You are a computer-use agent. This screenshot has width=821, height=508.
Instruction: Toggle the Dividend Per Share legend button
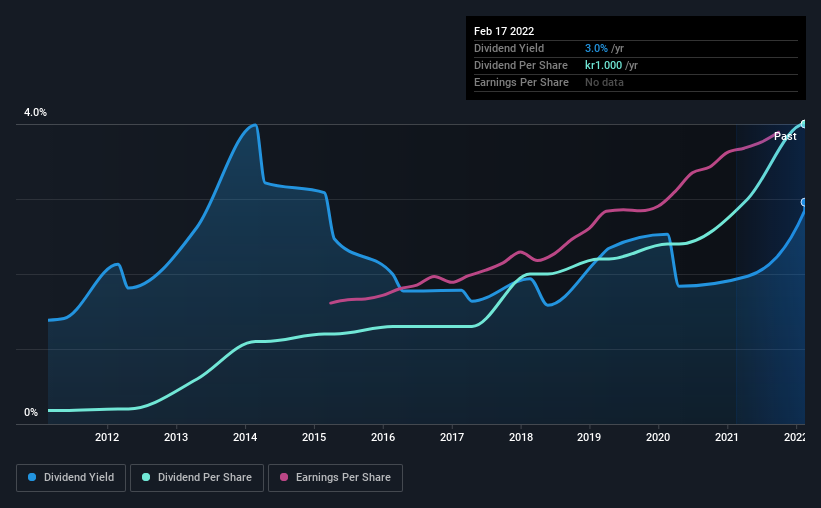tap(197, 478)
